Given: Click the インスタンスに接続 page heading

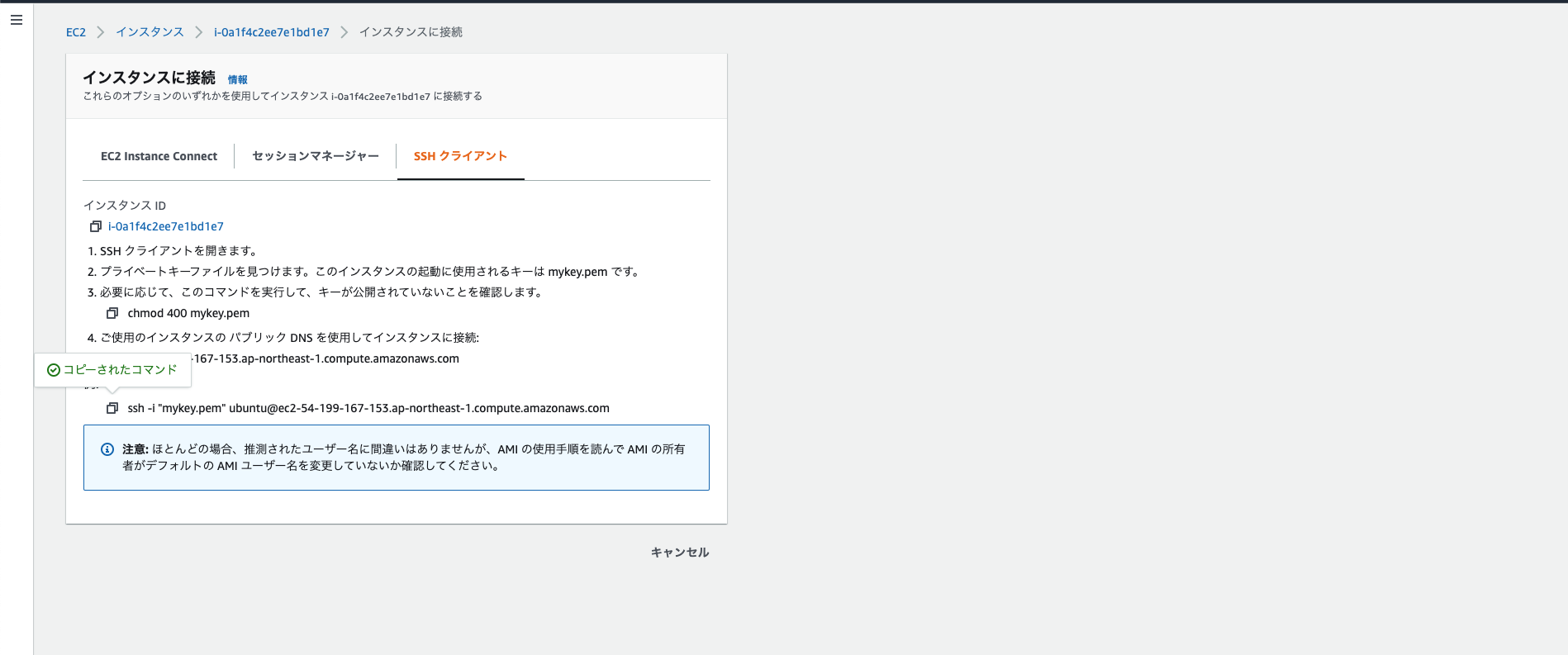Looking at the screenshot, I should (149, 78).
